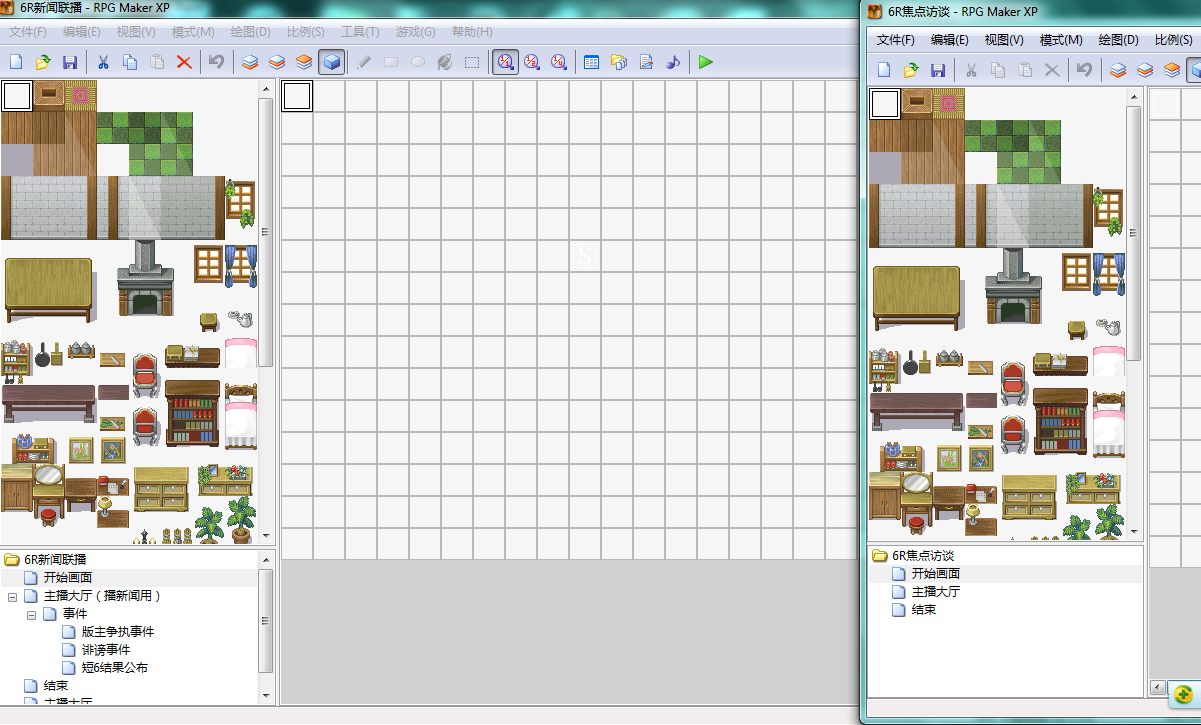Click New Project icon in 6R焦点访谈 window

tap(884, 70)
